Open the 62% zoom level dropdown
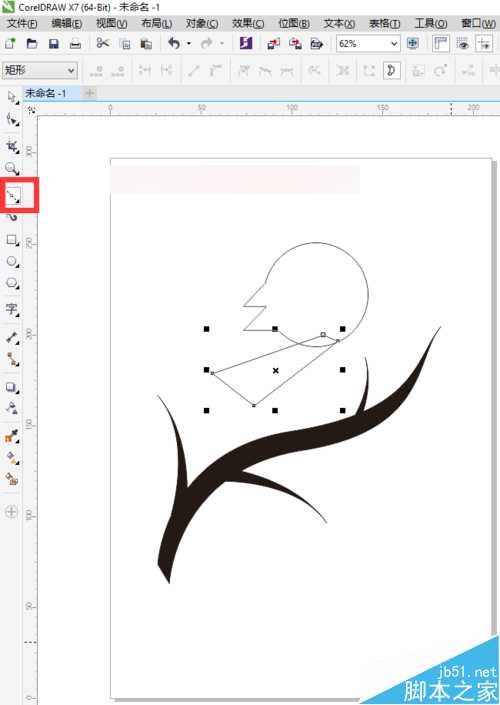500x705 pixels. [368, 44]
